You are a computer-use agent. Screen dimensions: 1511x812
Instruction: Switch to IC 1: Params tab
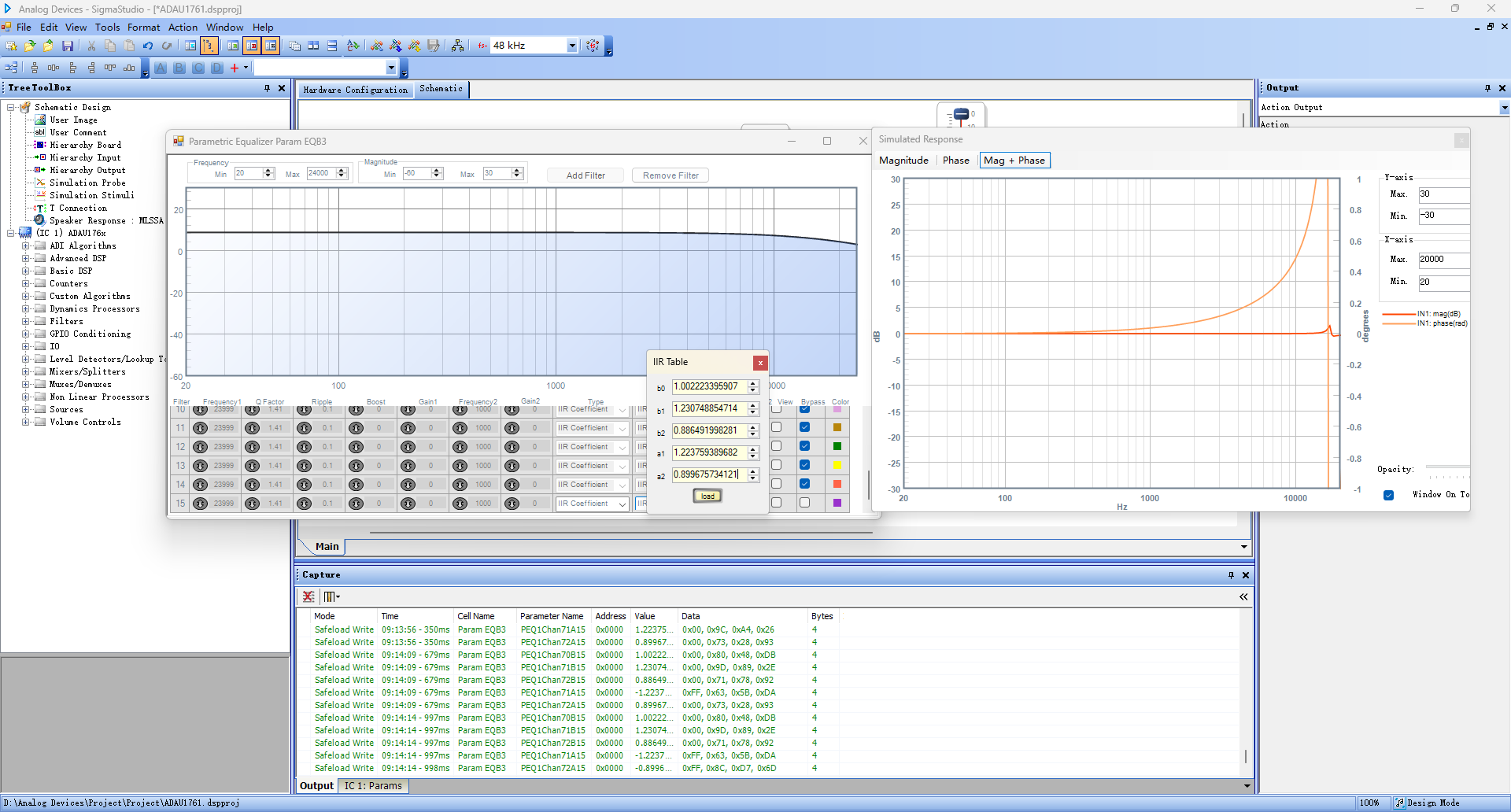point(373,785)
